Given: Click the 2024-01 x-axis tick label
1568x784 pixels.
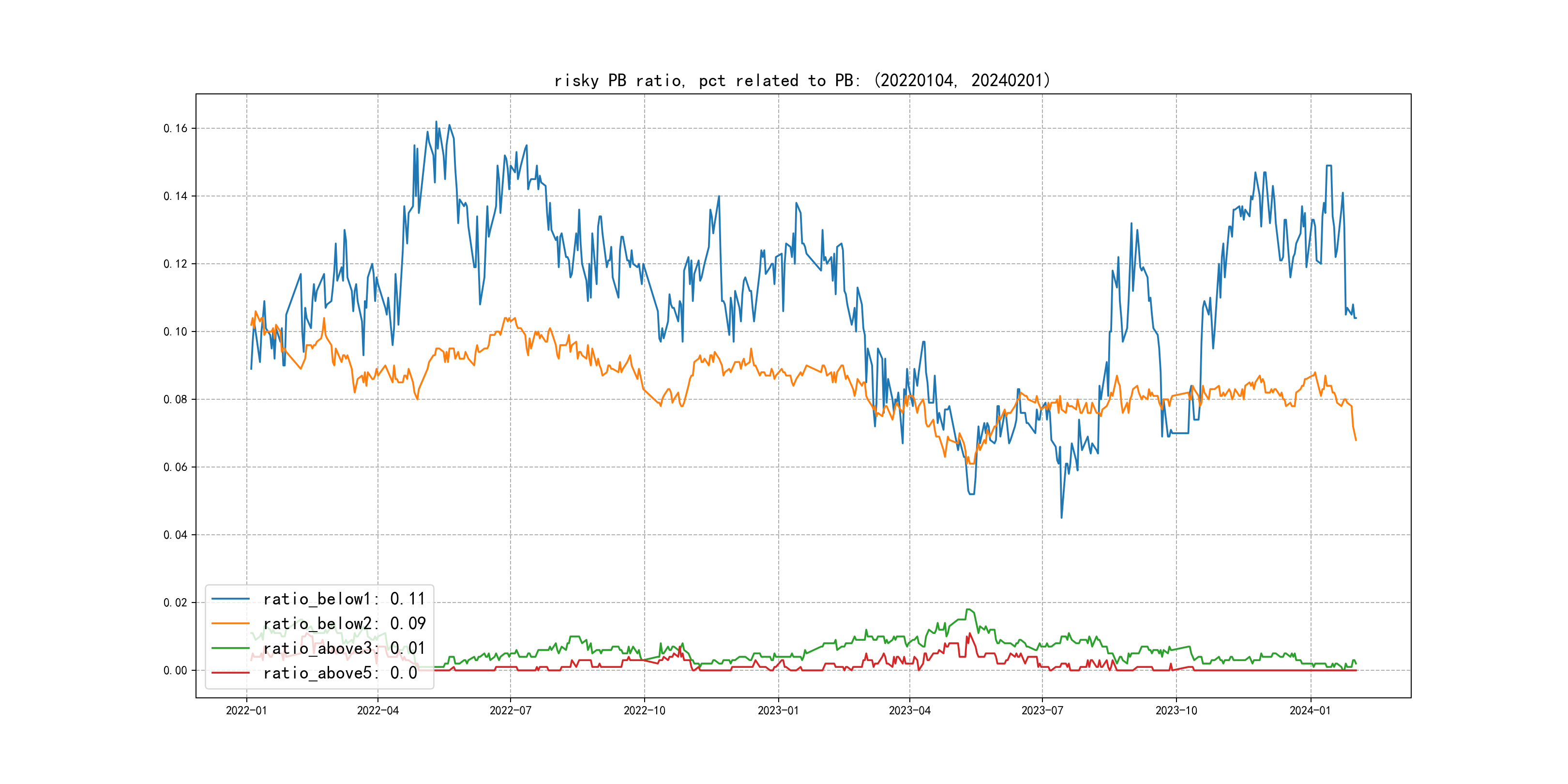Looking at the screenshot, I should point(1310,710).
